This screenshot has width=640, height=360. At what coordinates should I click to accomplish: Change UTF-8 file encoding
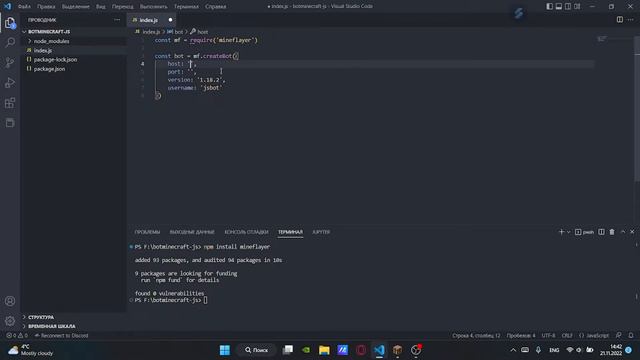[x=548, y=336]
